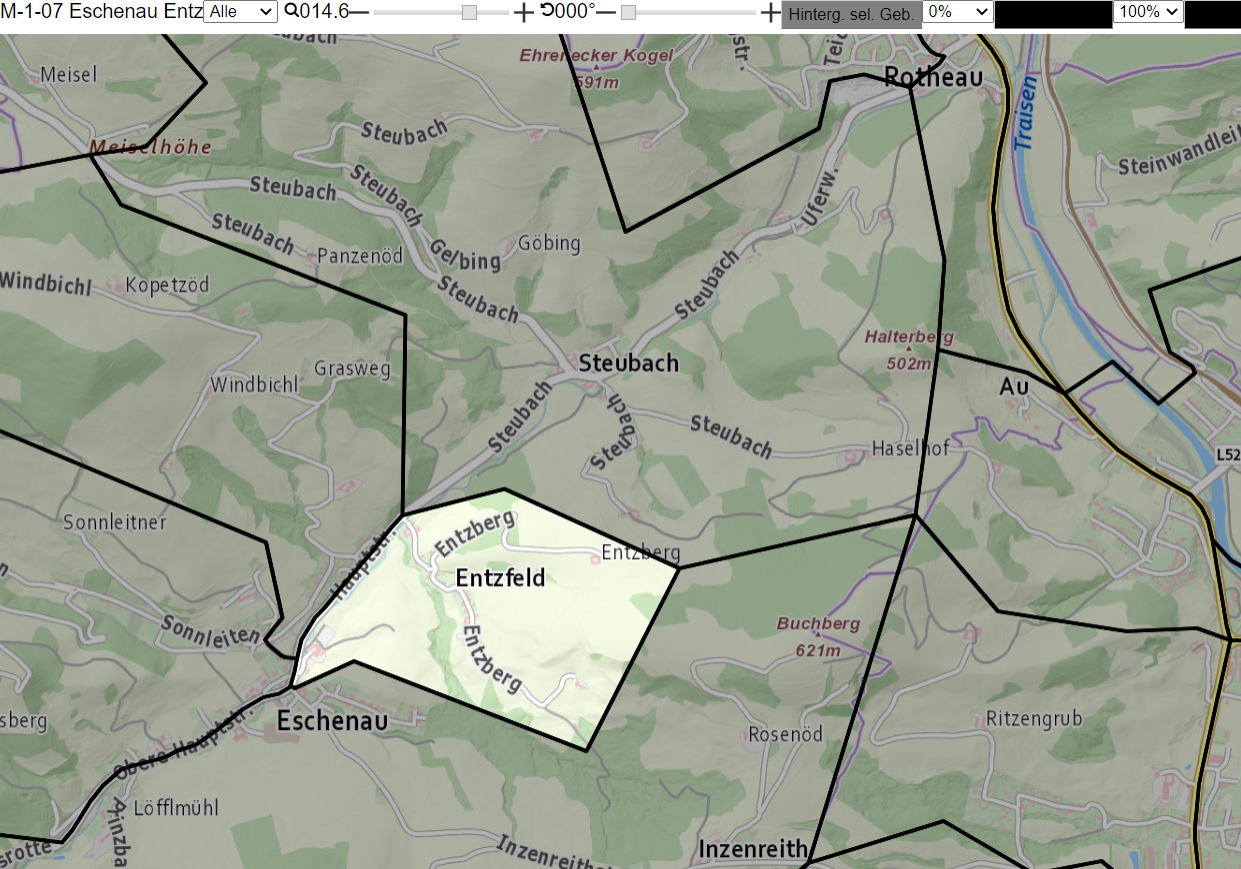Viewport: 1241px width, 869px height.
Task: Click the zoom slider handle
Action: [470, 12]
